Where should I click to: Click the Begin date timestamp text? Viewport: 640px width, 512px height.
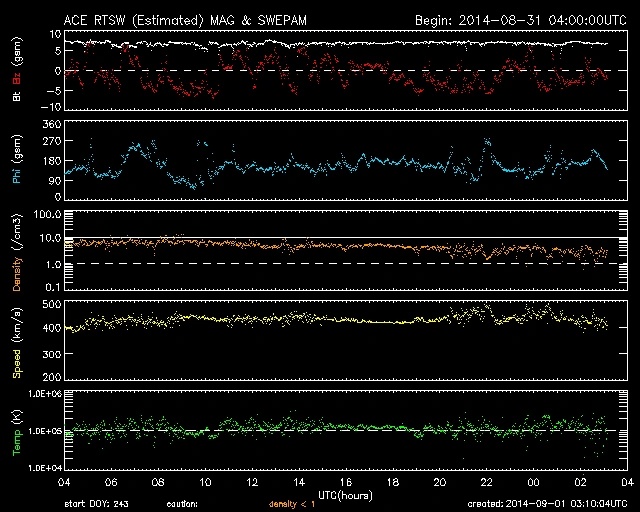tap(518, 19)
